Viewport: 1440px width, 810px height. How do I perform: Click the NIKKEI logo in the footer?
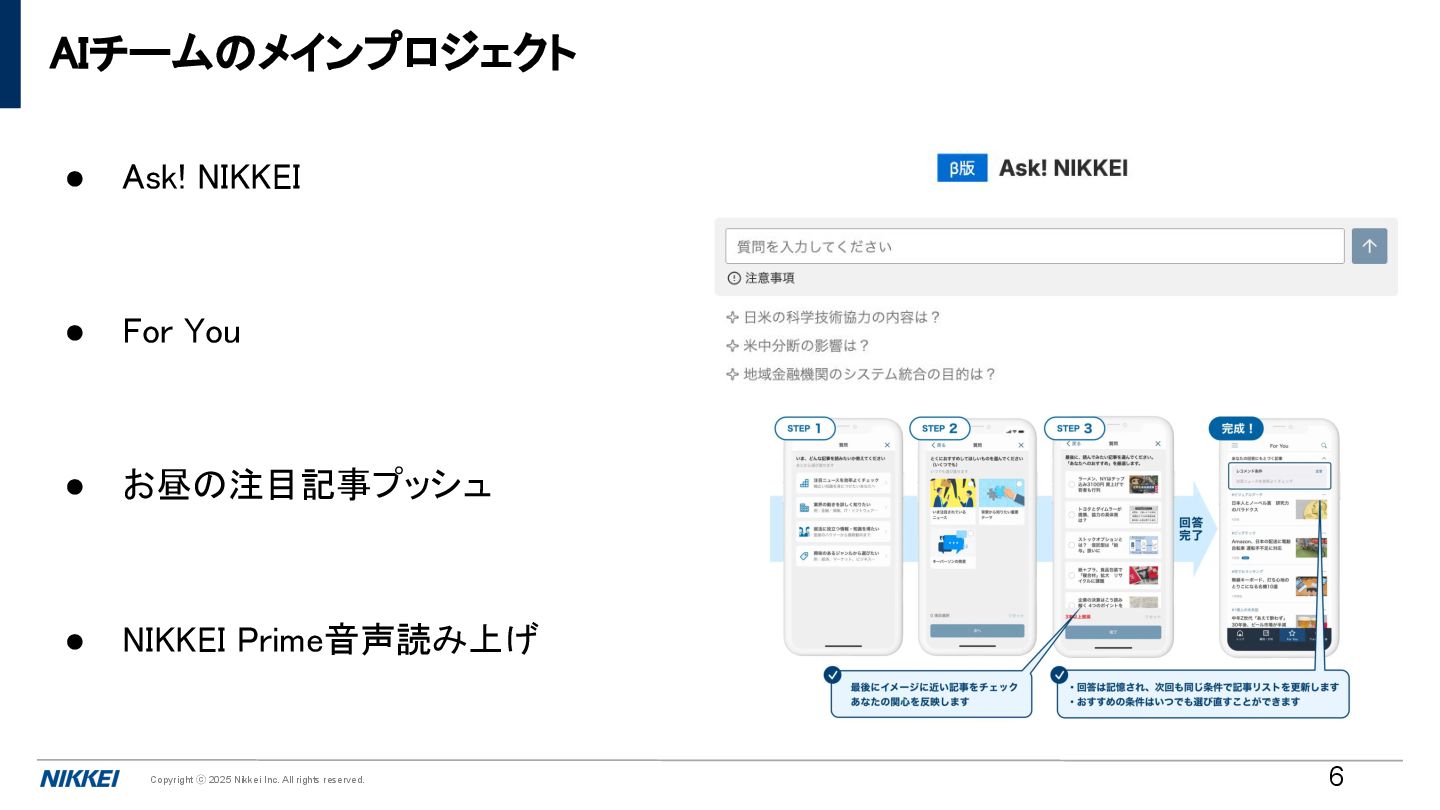(x=80, y=779)
